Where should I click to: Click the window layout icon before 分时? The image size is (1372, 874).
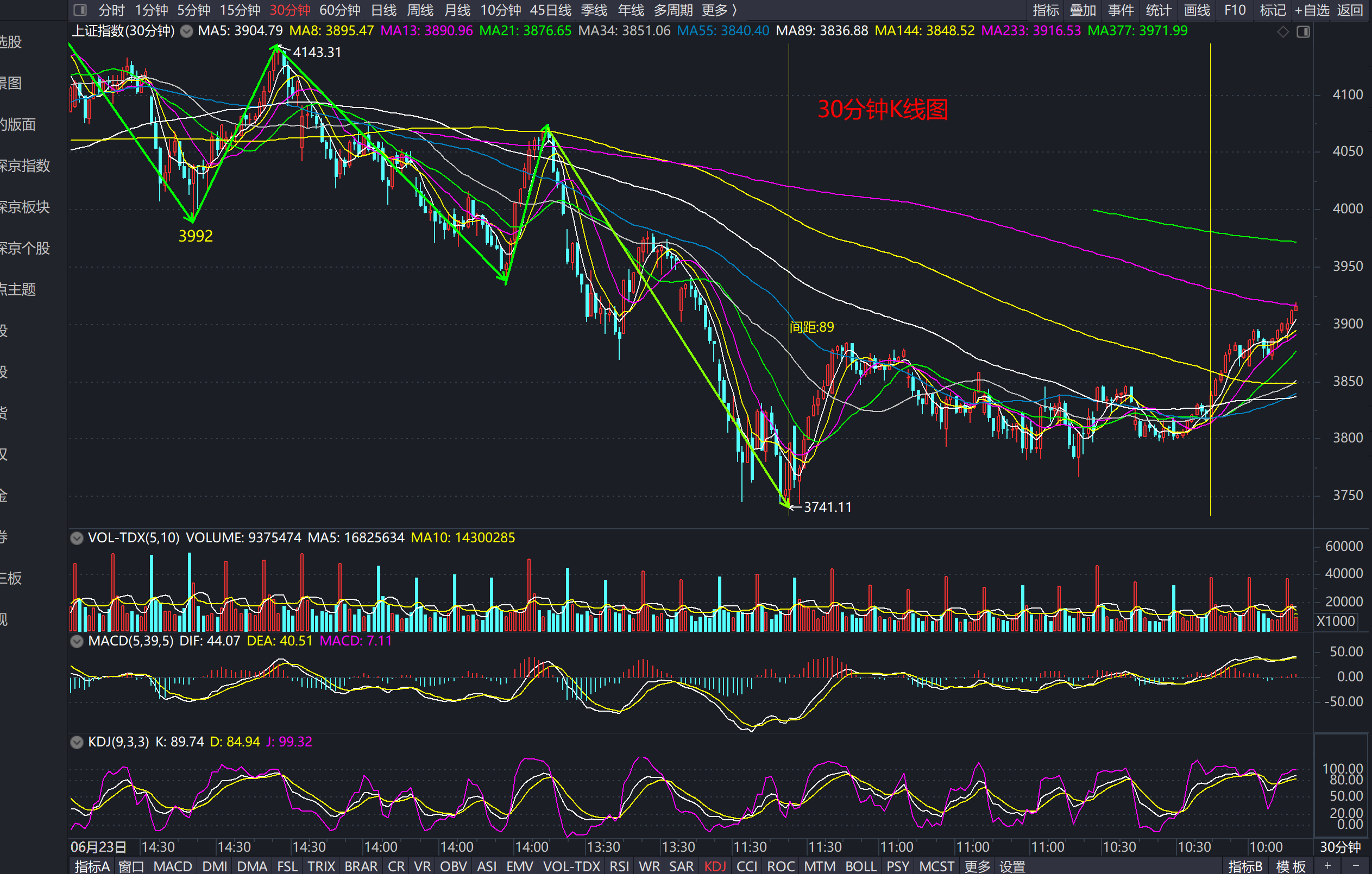coord(80,10)
